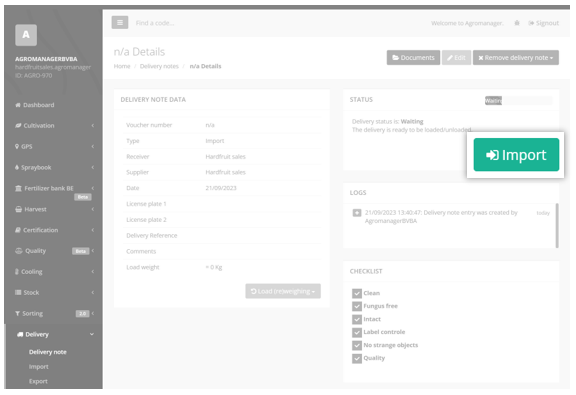Click the Harvest basket icon
This screenshot has height=395, width=576.
pos(18,209)
